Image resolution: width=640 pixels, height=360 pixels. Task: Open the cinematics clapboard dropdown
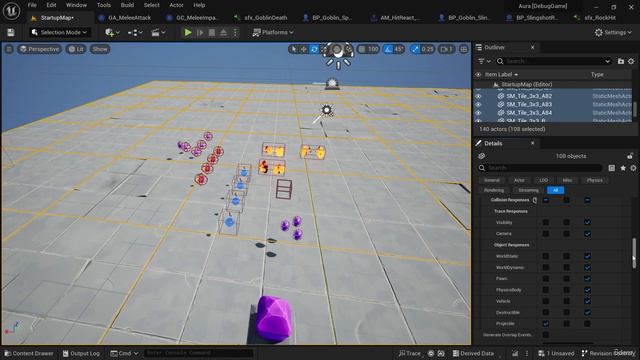[158, 32]
